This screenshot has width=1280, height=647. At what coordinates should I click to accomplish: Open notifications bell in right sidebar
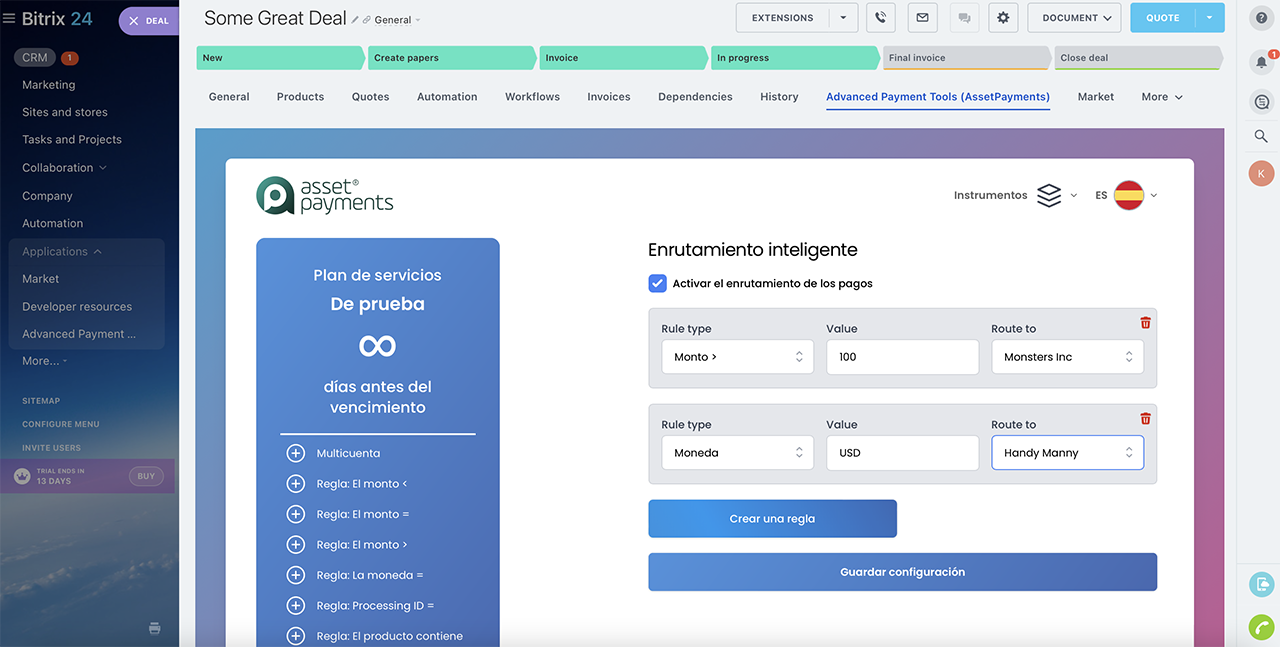click(1261, 62)
